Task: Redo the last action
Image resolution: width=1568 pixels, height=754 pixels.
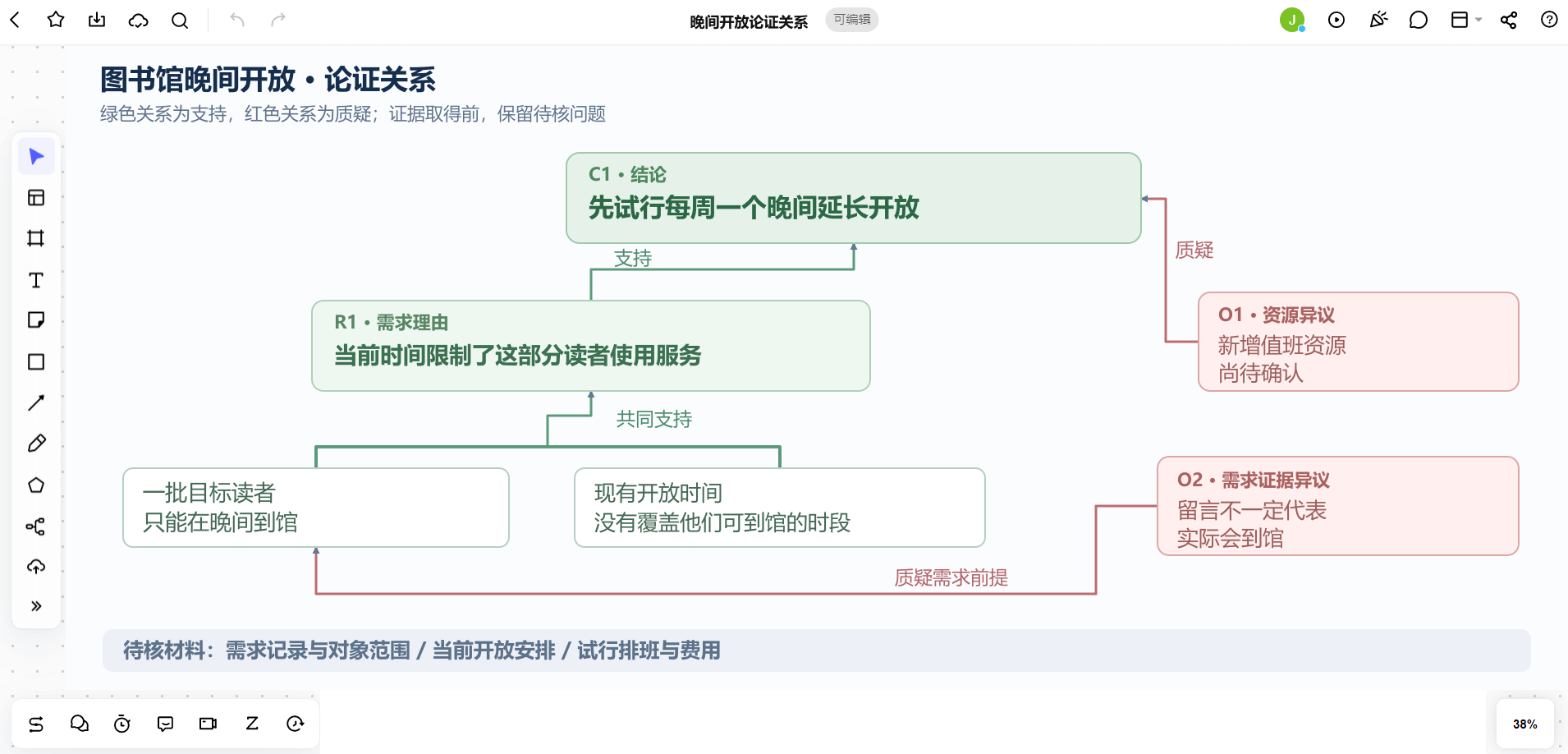Action: coord(278,20)
